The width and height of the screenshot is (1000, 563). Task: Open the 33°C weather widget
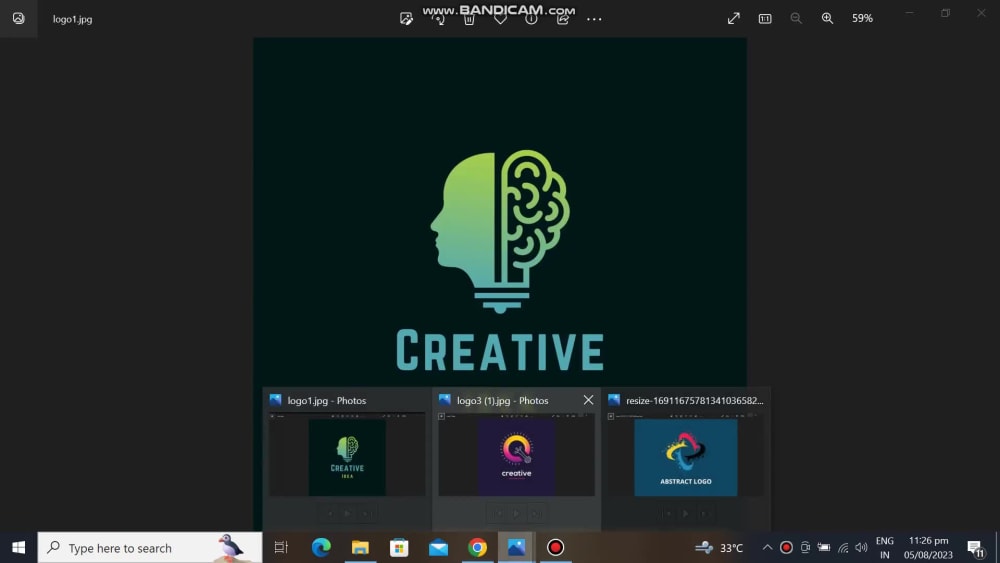(x=719, y=548)
